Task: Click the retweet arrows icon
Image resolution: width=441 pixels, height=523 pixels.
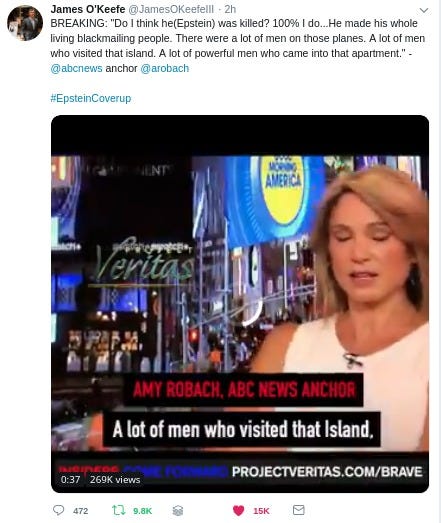Action: (118, 510)
